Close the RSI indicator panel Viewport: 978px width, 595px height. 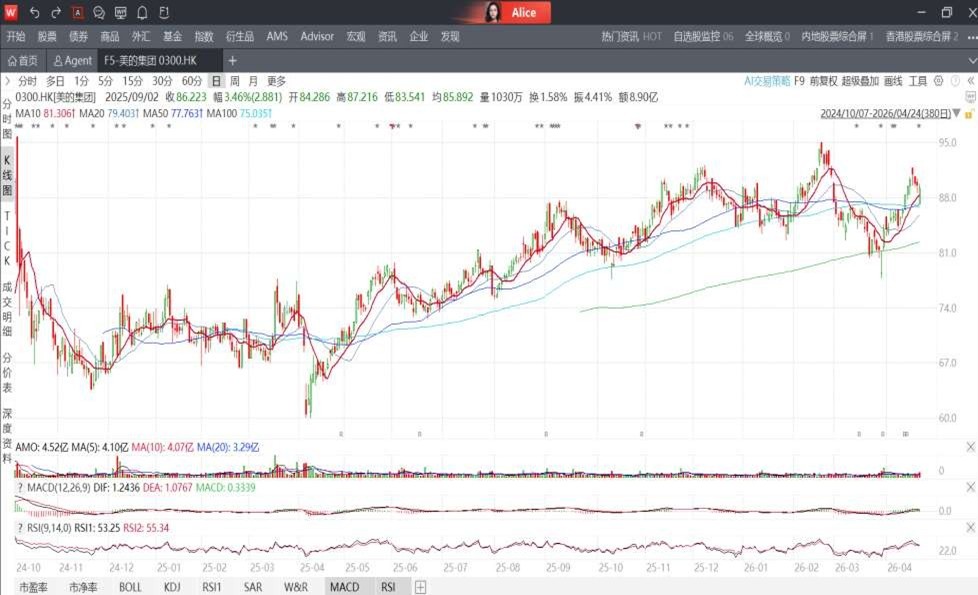969,525
